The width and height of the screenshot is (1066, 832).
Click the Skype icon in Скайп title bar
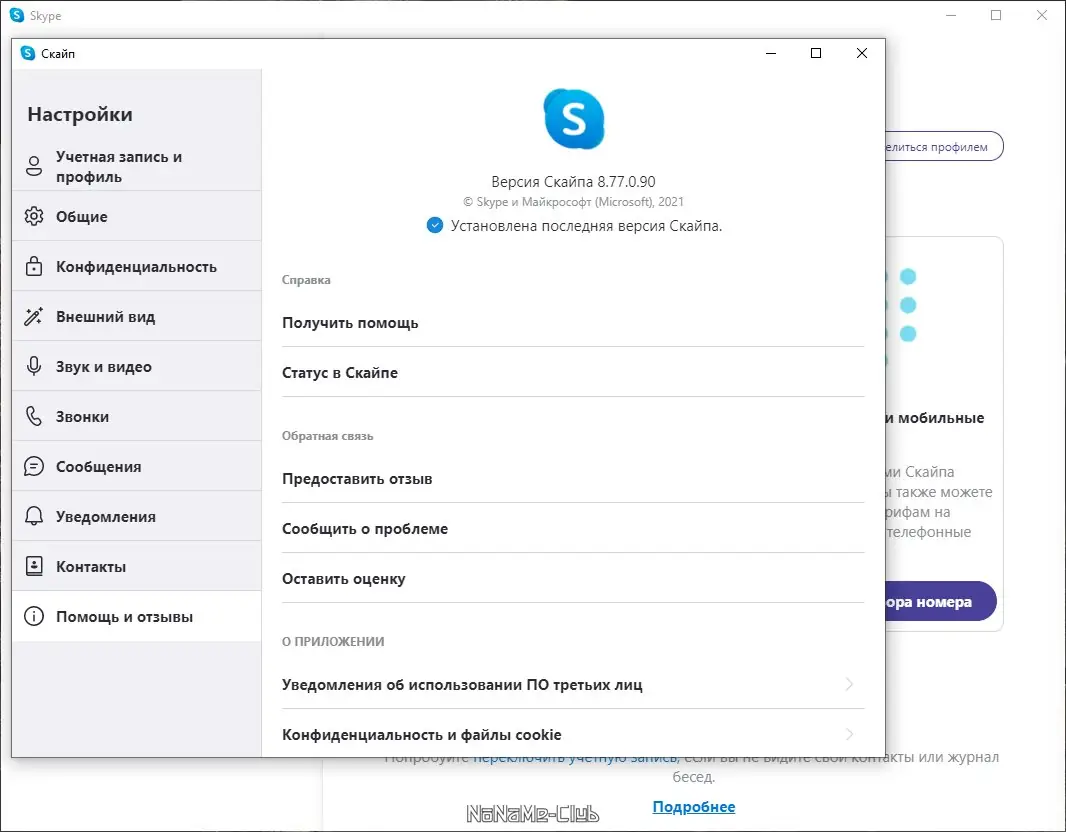click(x=28, y=53)
